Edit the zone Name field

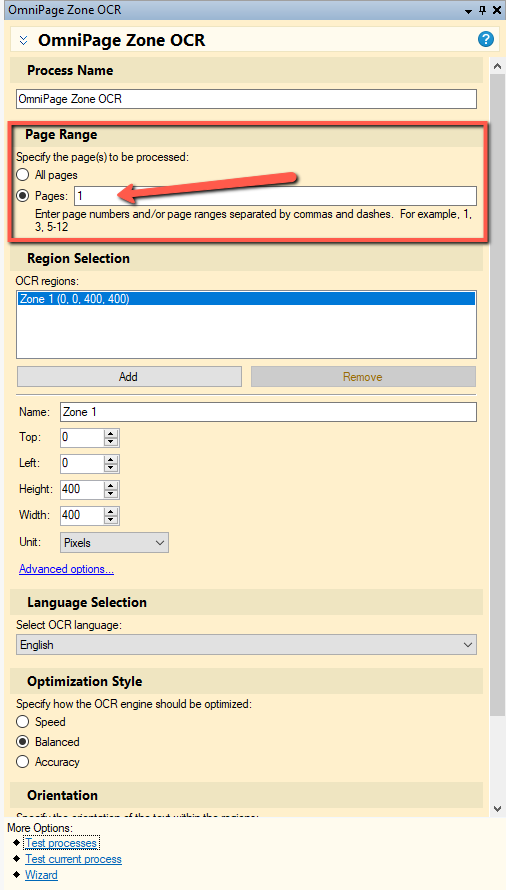click(268, 412)
